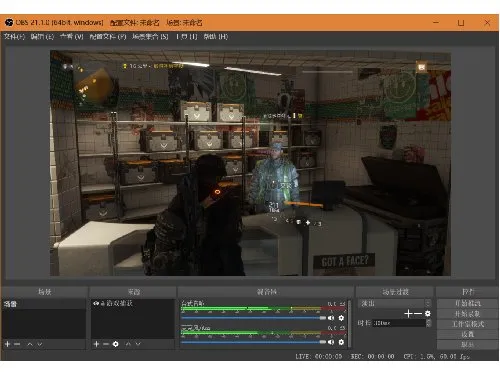Add a new source with the plus icon

96,344
